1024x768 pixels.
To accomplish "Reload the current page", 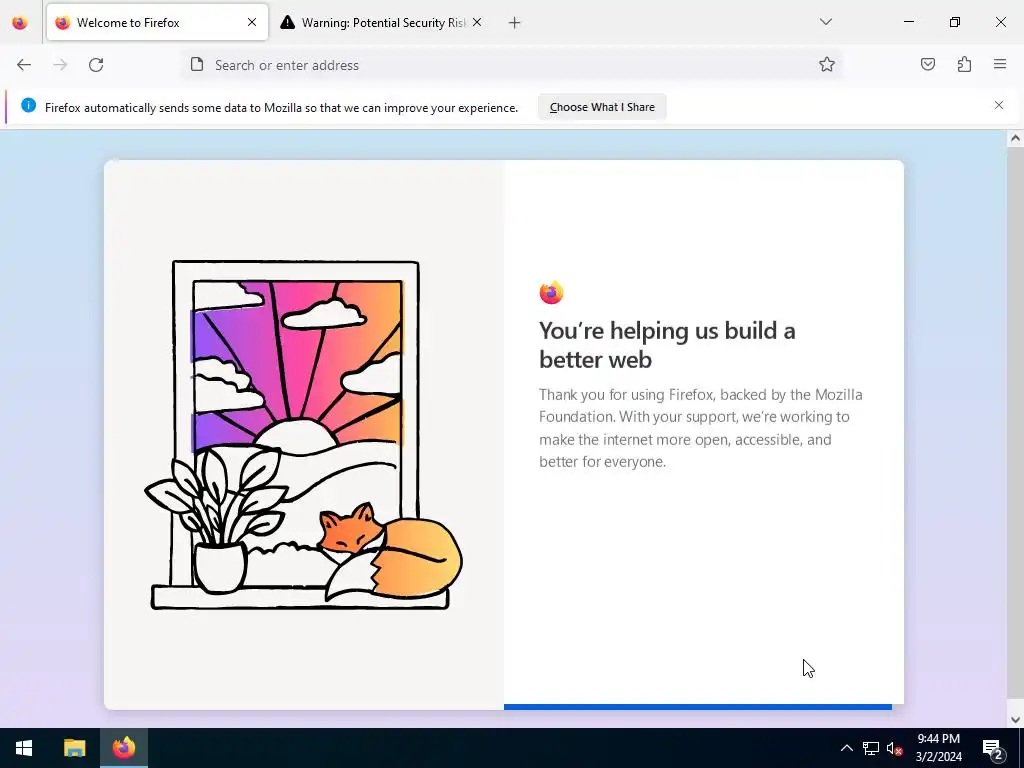I will pyautogui.click(x=96, y=65).
